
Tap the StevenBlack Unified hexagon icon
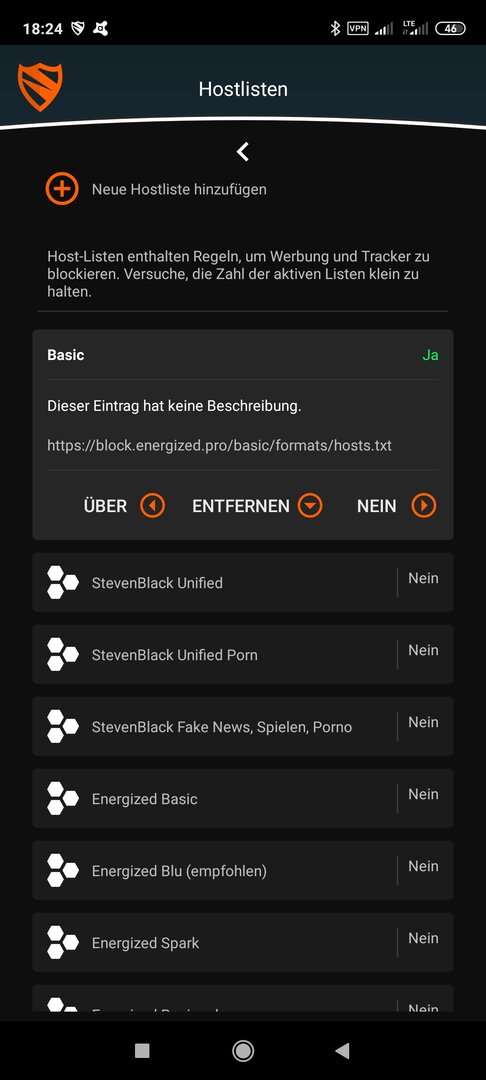(x=62, y=583)
